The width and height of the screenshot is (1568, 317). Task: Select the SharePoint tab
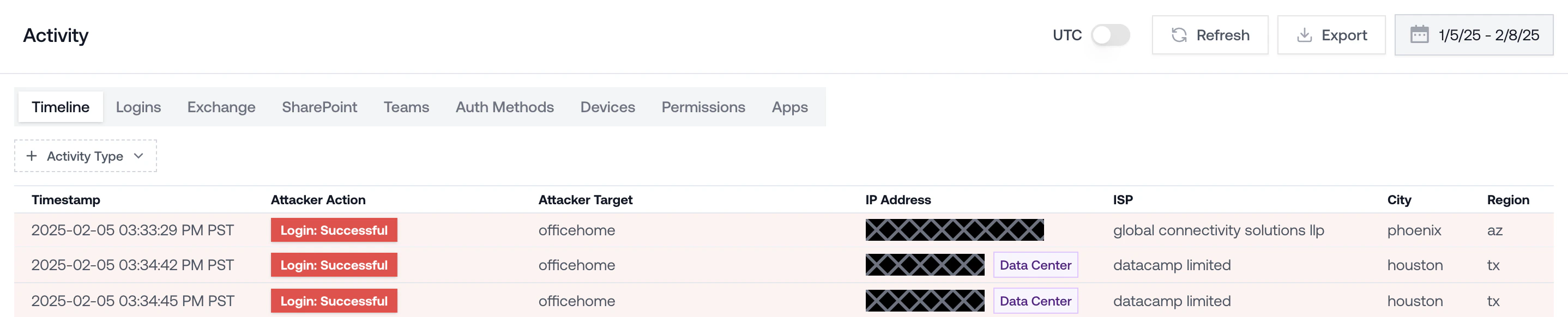point(319,107)
